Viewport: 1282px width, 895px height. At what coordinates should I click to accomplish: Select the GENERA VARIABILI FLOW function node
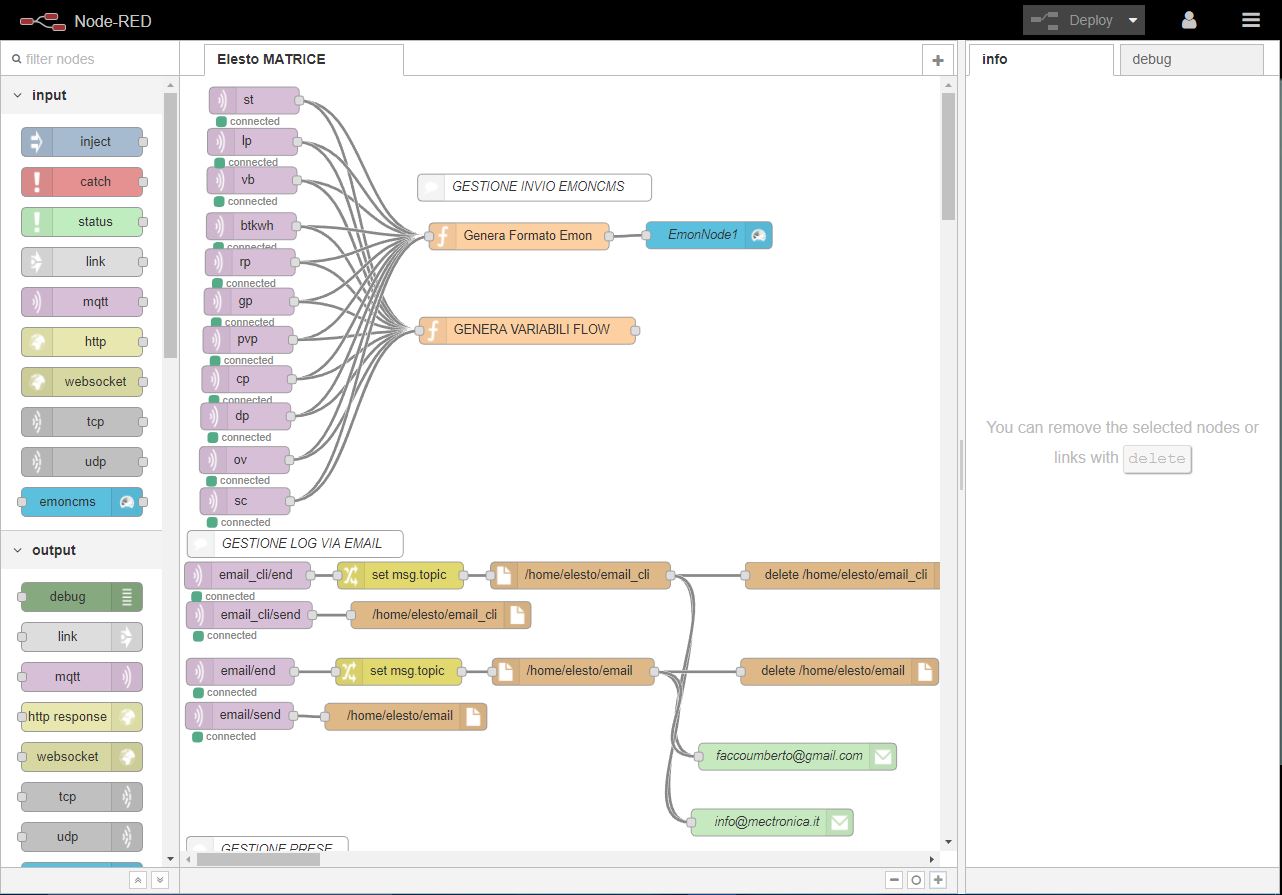[x=527, y=330]
